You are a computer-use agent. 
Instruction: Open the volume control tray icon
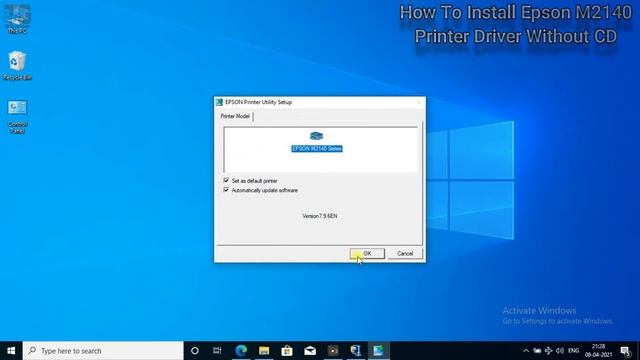560,351
